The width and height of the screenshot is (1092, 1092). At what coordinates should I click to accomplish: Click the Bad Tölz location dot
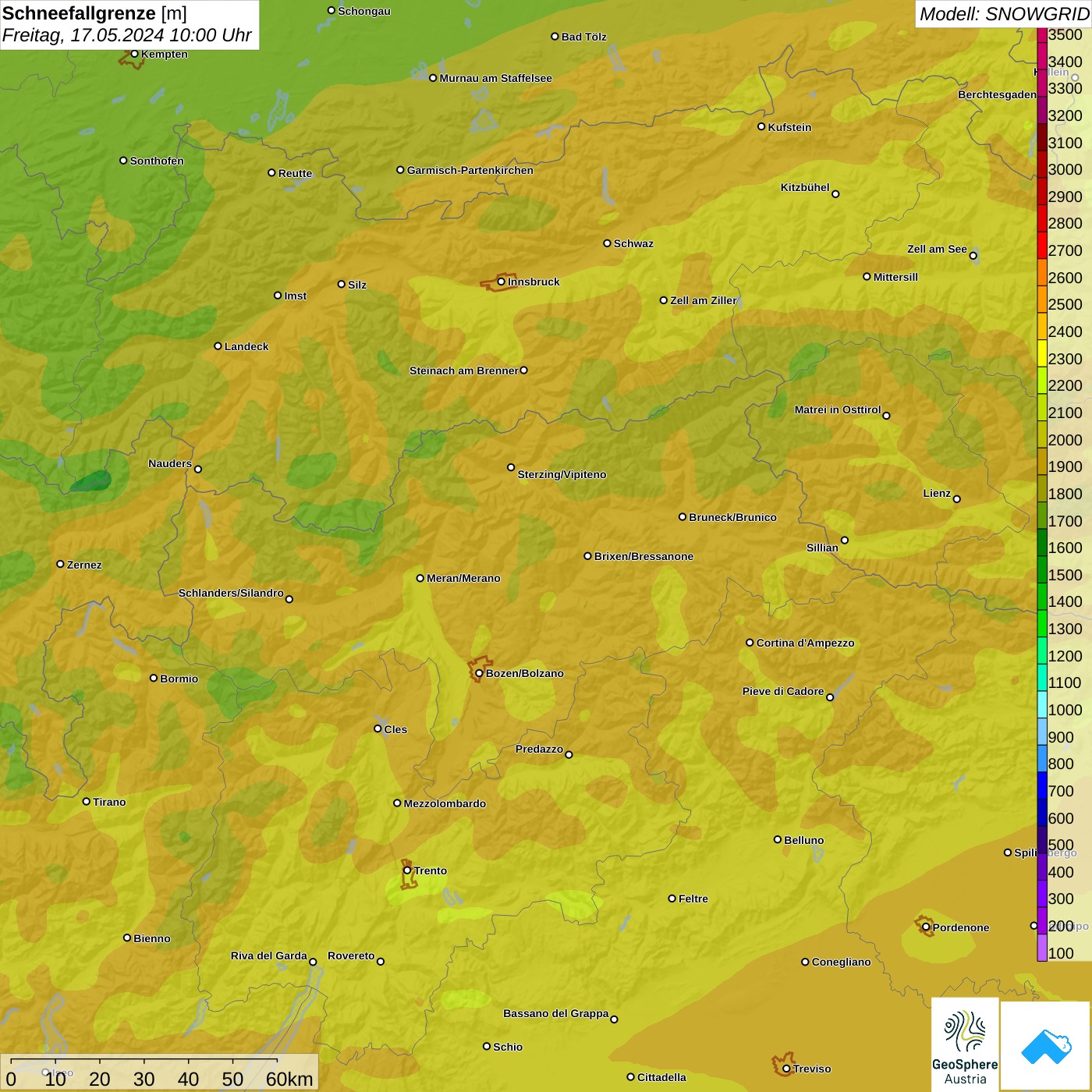555,36
